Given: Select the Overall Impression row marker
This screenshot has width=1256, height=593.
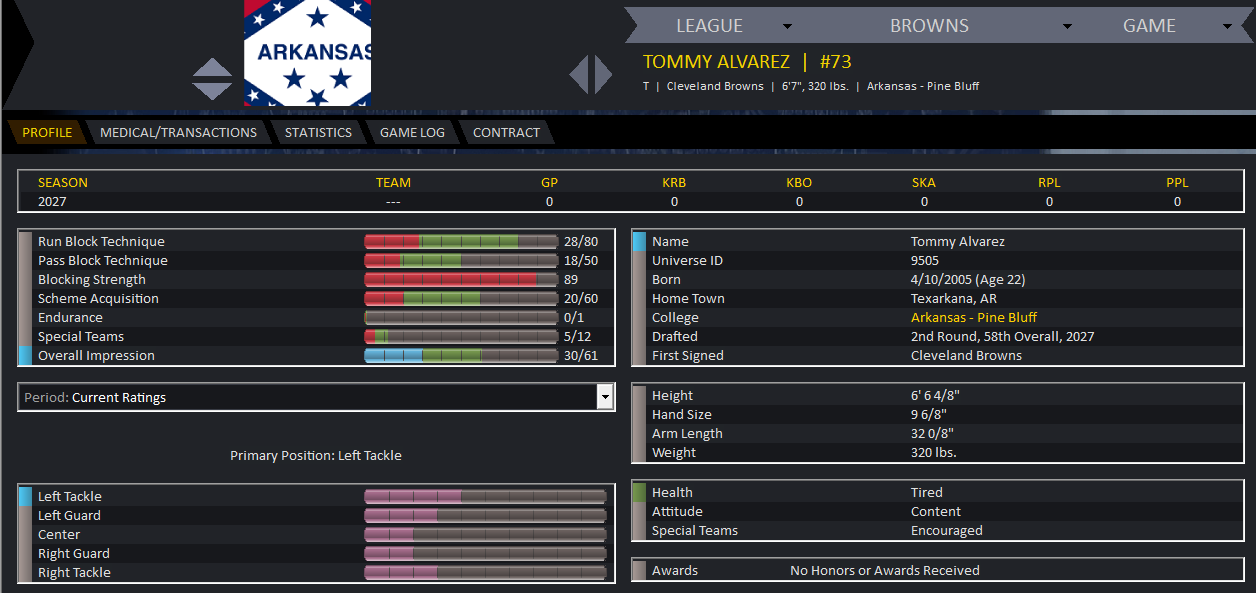Looking at the screenshot, I should 25,355.
